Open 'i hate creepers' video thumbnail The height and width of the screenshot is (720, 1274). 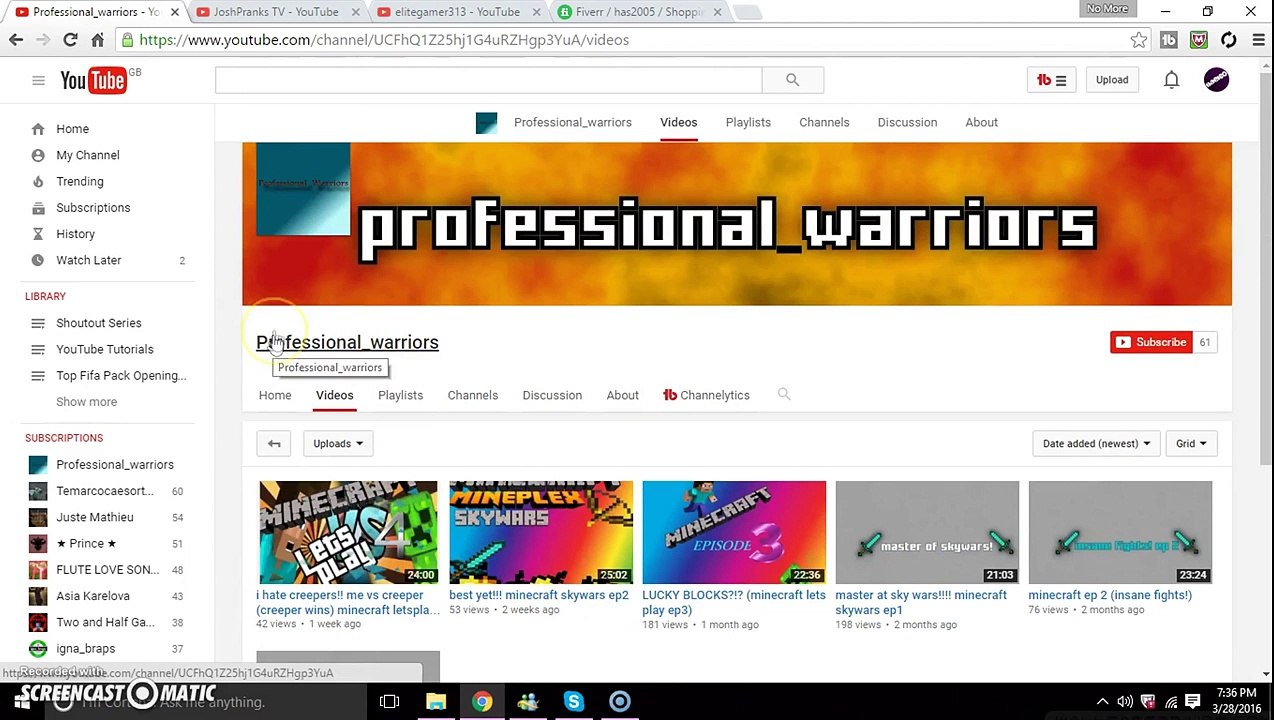348,532
